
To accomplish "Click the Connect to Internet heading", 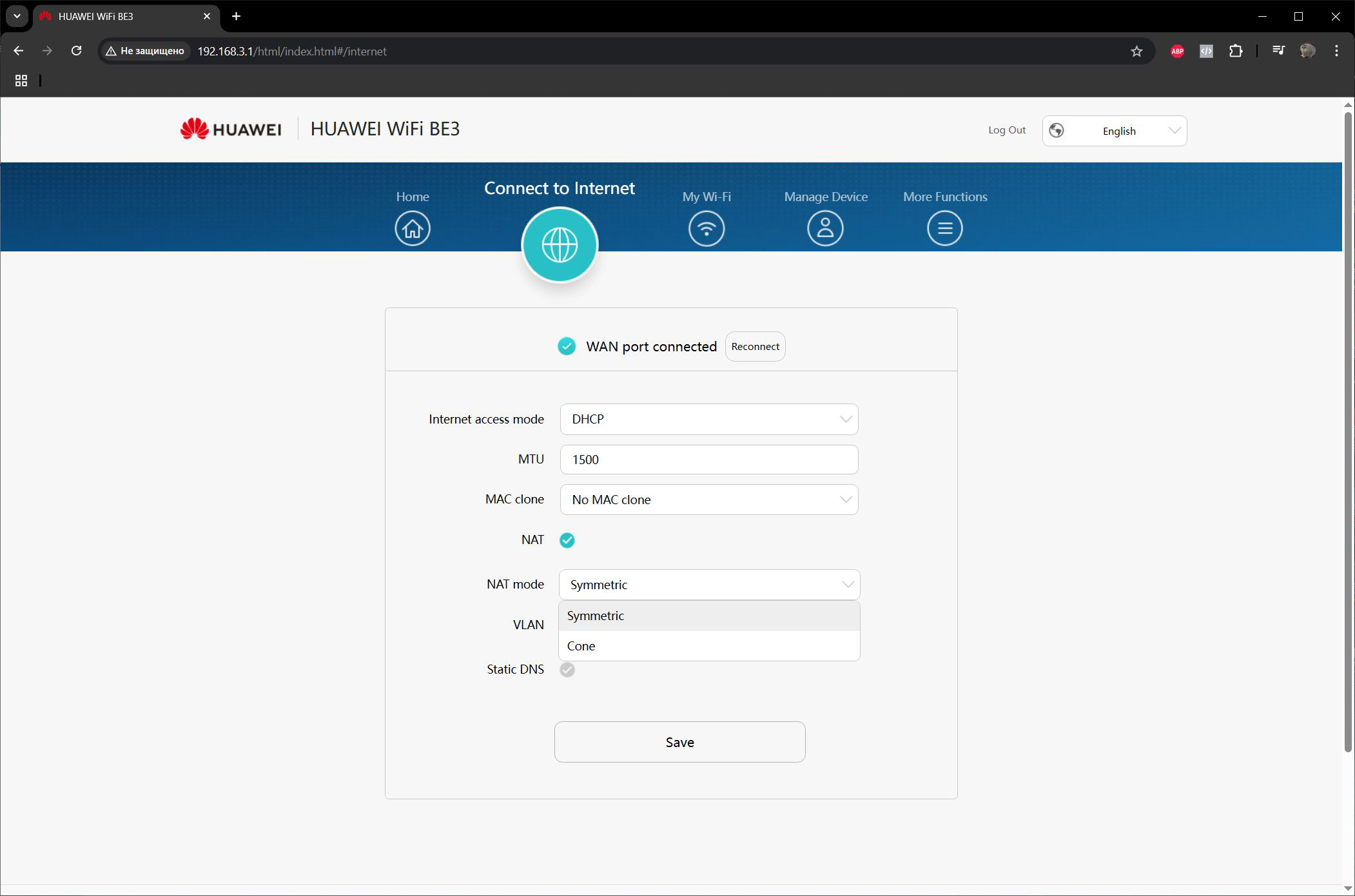I will pos(560,188).
